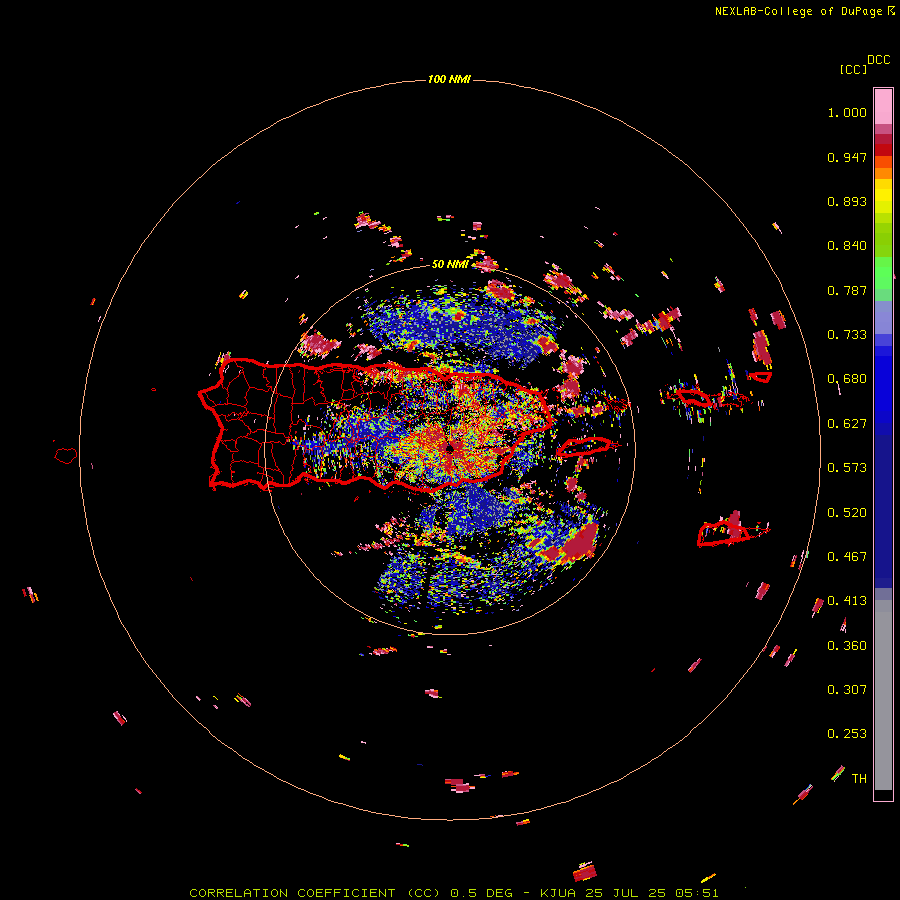The height and width of the screenshot is (900, 900).
Task: Pick the gray color bar segment
Action: (x=883, y=695)
